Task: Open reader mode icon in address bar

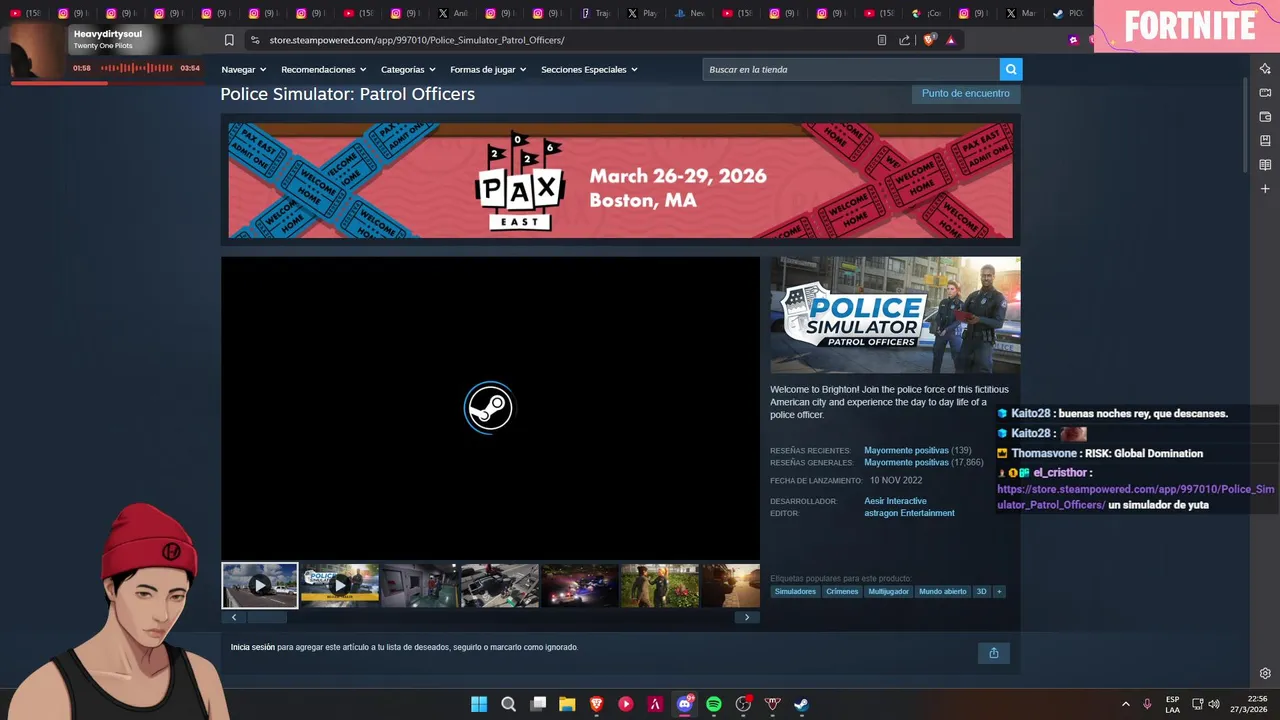Action: pyautogui.click(x=881, y=40)
